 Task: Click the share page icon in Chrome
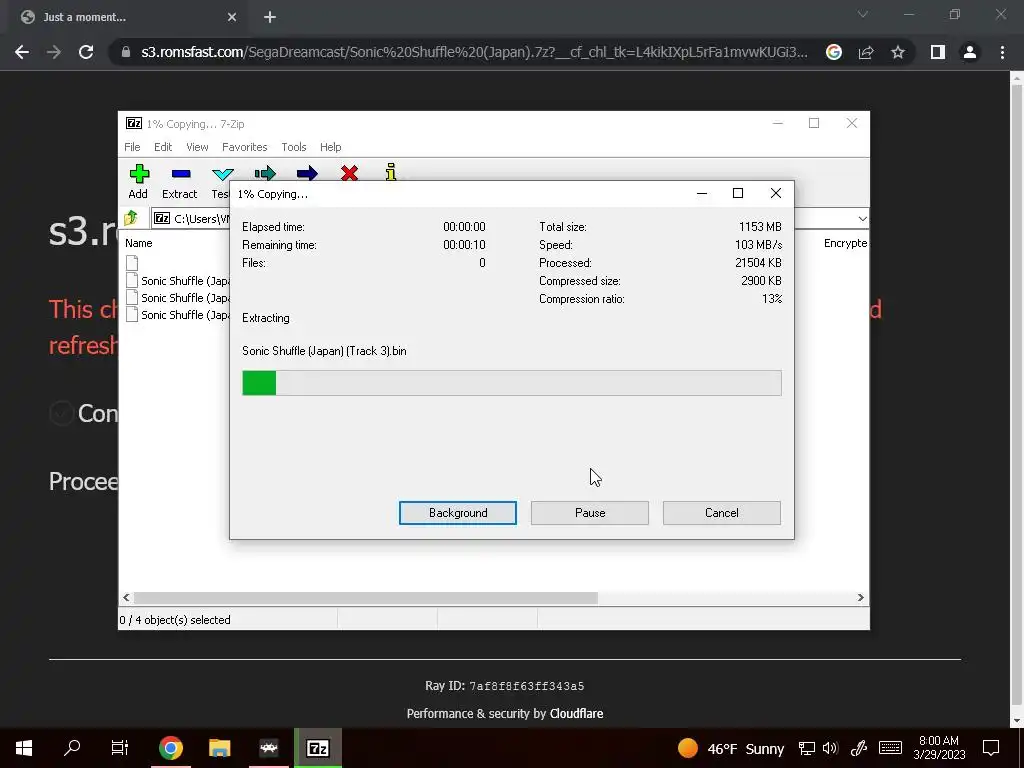coord(866,52)
